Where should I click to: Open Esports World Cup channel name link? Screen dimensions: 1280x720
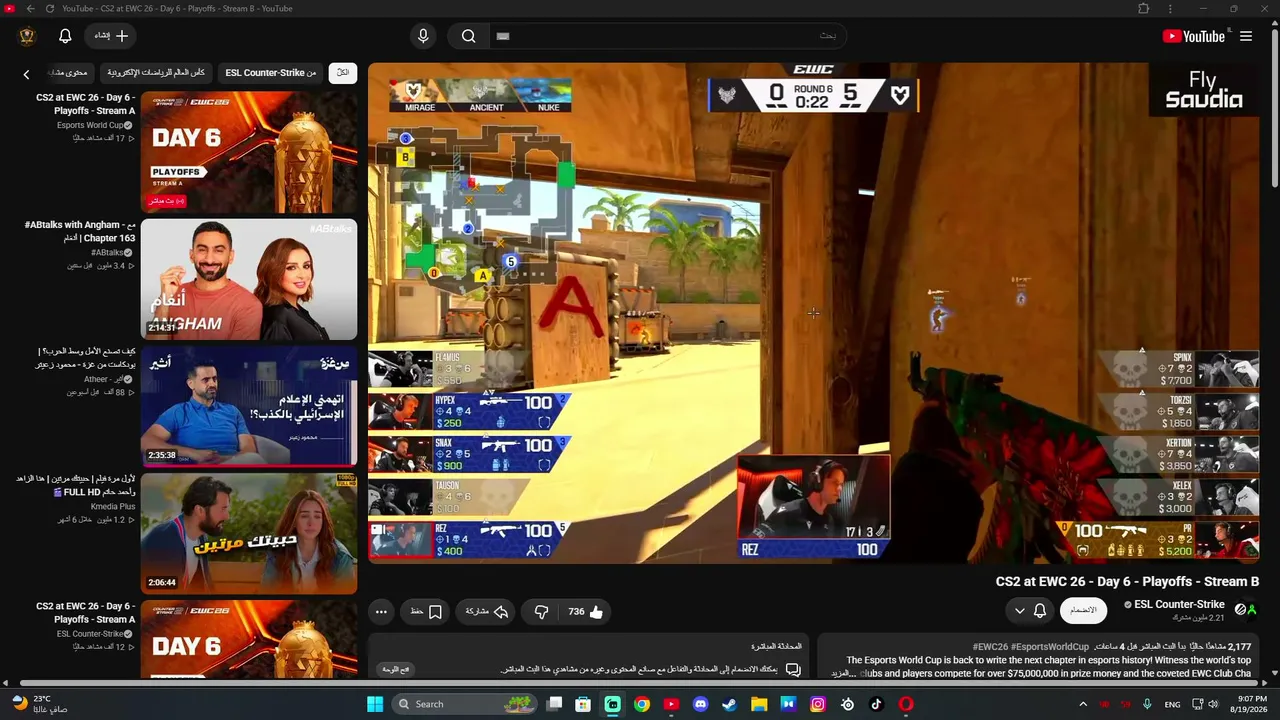90,125
